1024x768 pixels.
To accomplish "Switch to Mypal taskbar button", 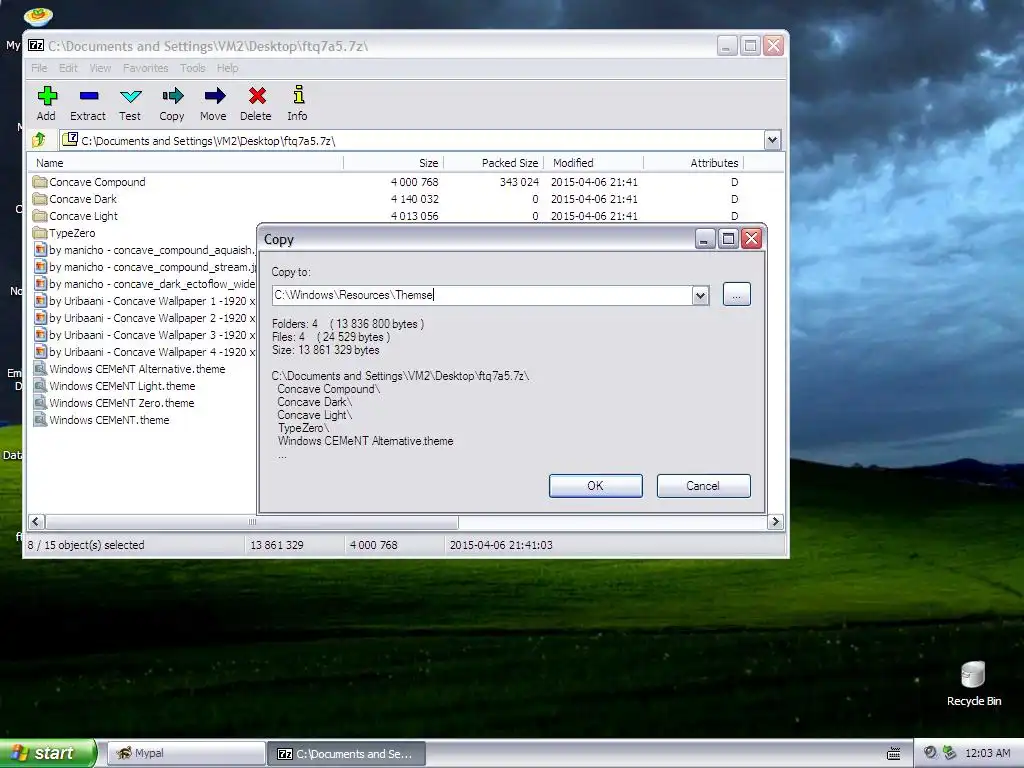I will 186,753.
